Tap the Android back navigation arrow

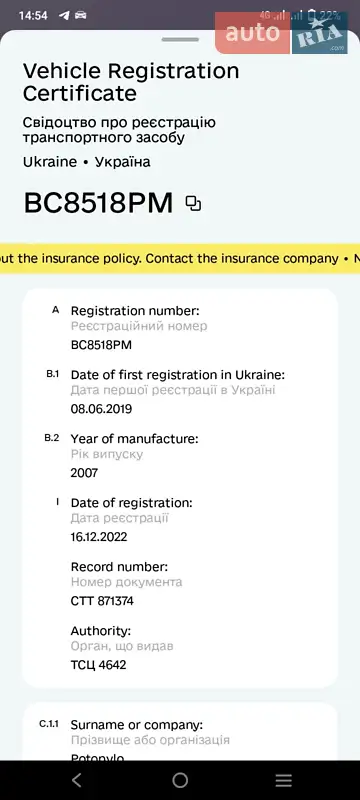[76, 780]
